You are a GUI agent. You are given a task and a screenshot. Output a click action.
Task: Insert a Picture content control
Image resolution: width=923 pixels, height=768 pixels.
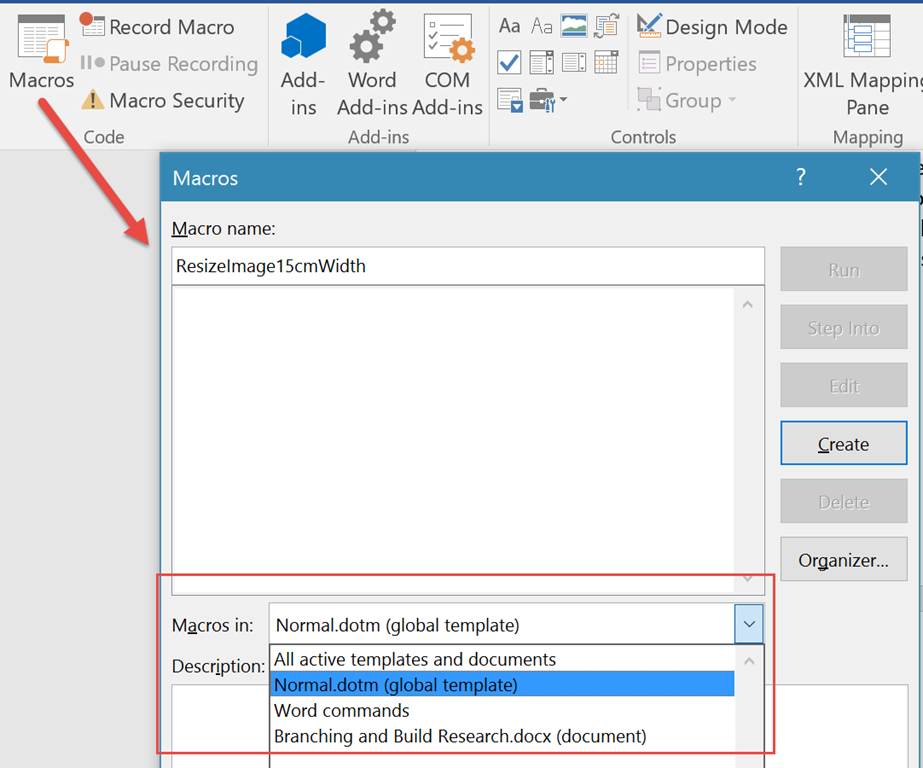click(x=573, y=26)
